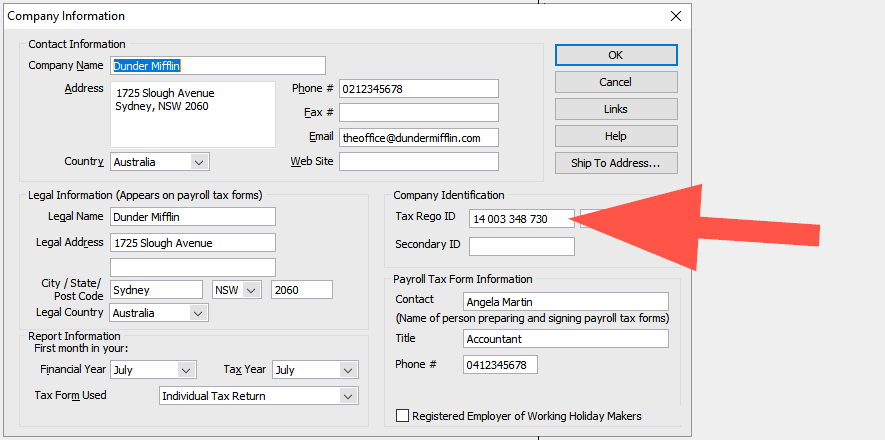Open the Financial Year month dropdown
885x440 pixels.
point(154,370)
